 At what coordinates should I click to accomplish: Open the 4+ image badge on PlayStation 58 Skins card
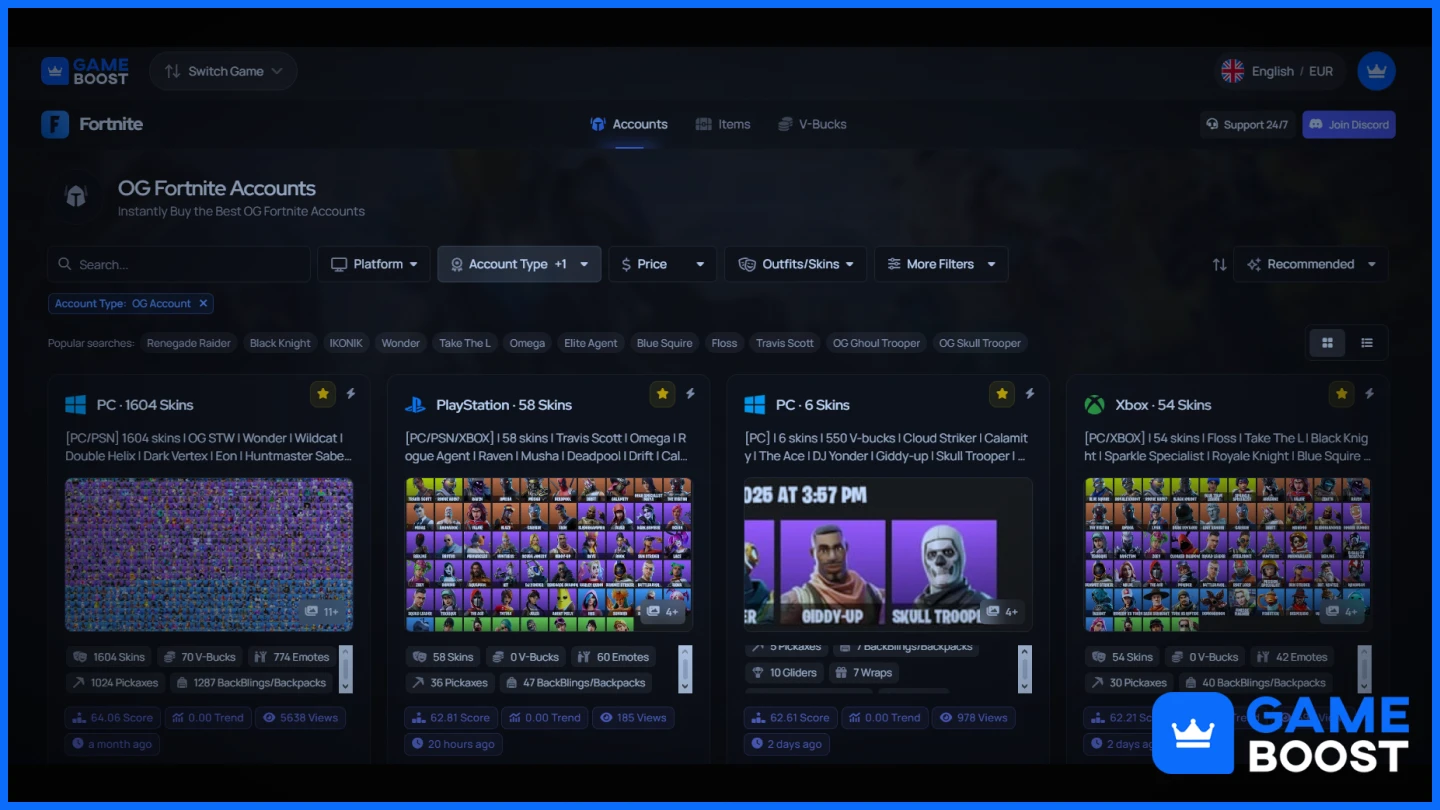[662, 611]
